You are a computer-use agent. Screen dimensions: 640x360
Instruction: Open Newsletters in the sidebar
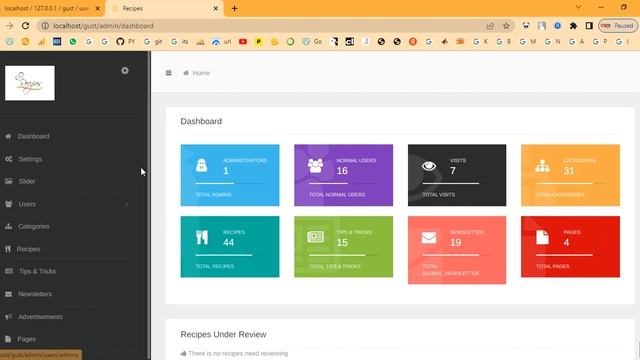click(x=35, y=294)
